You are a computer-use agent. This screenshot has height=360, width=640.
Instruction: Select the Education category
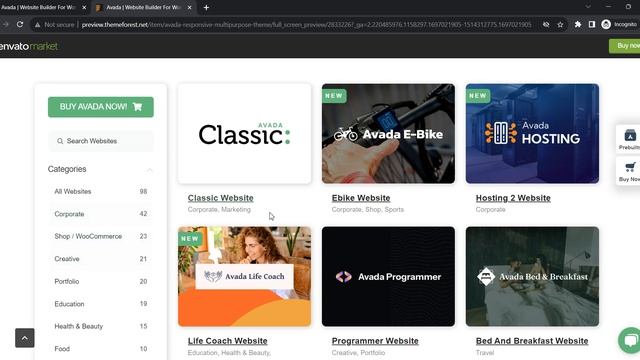(101, 304)
